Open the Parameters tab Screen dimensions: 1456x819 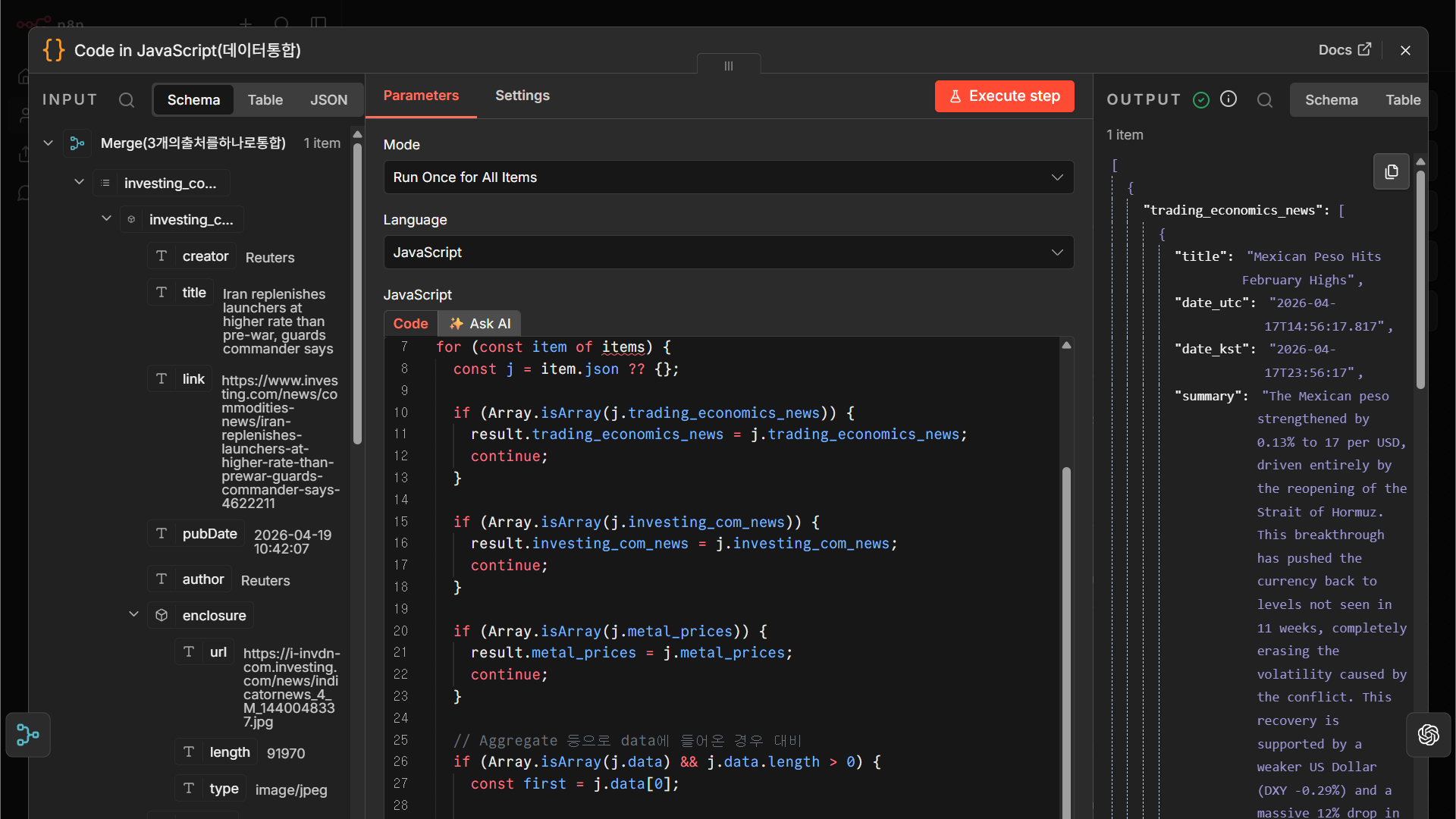pyautogui.click(x=421, y=96)
